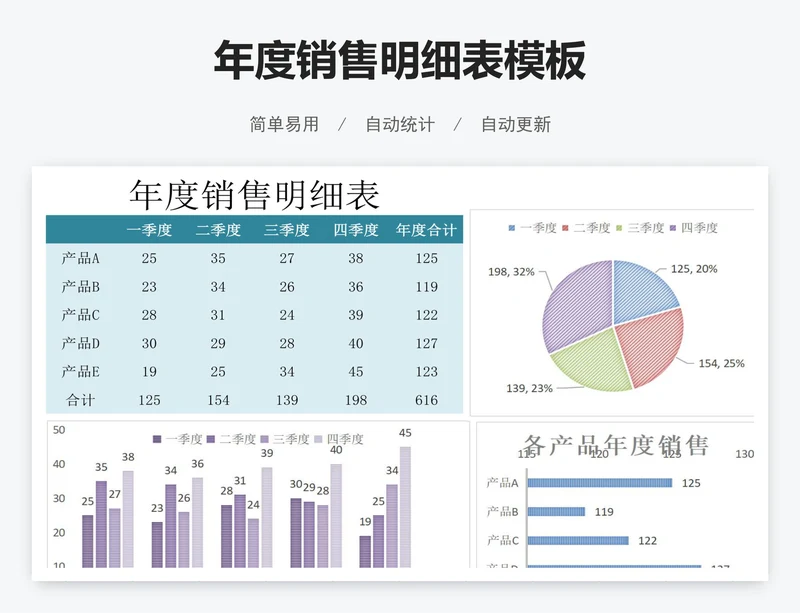800x613 pixels.
Task: Select 产品C second quarter cell 31
Action: 218,315
